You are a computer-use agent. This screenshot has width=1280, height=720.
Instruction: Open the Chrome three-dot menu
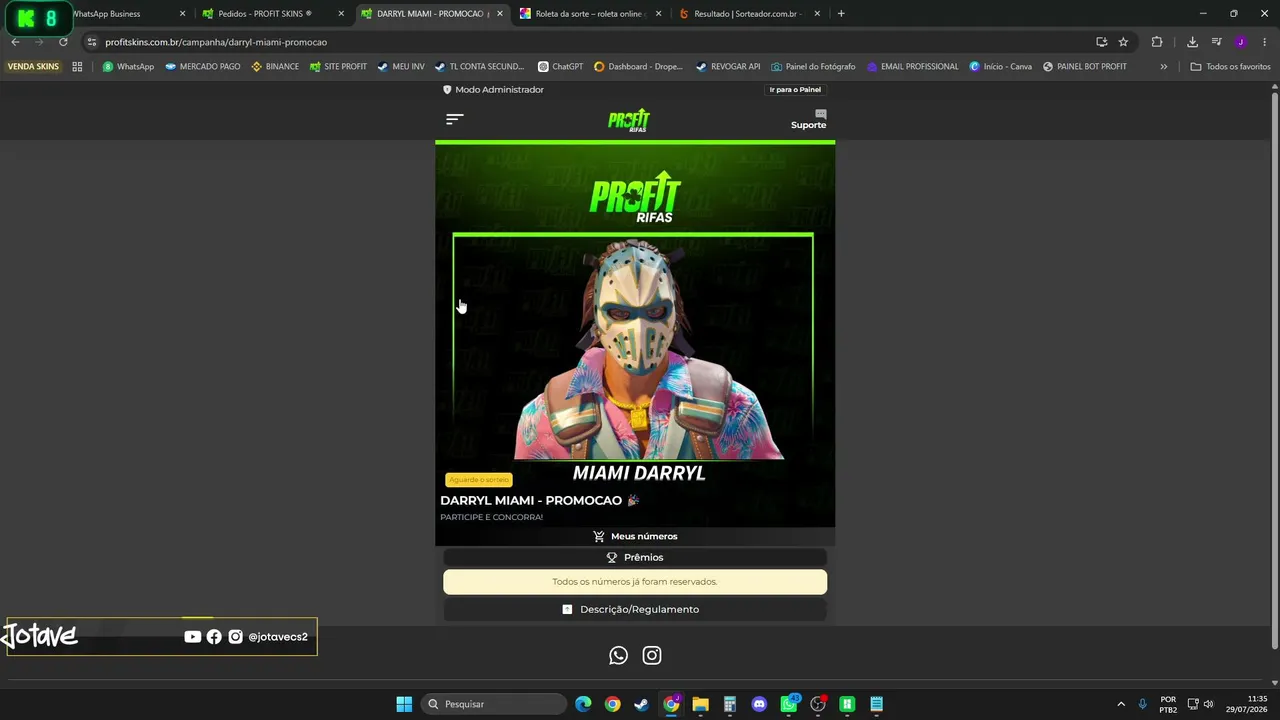coord(1265,42)
